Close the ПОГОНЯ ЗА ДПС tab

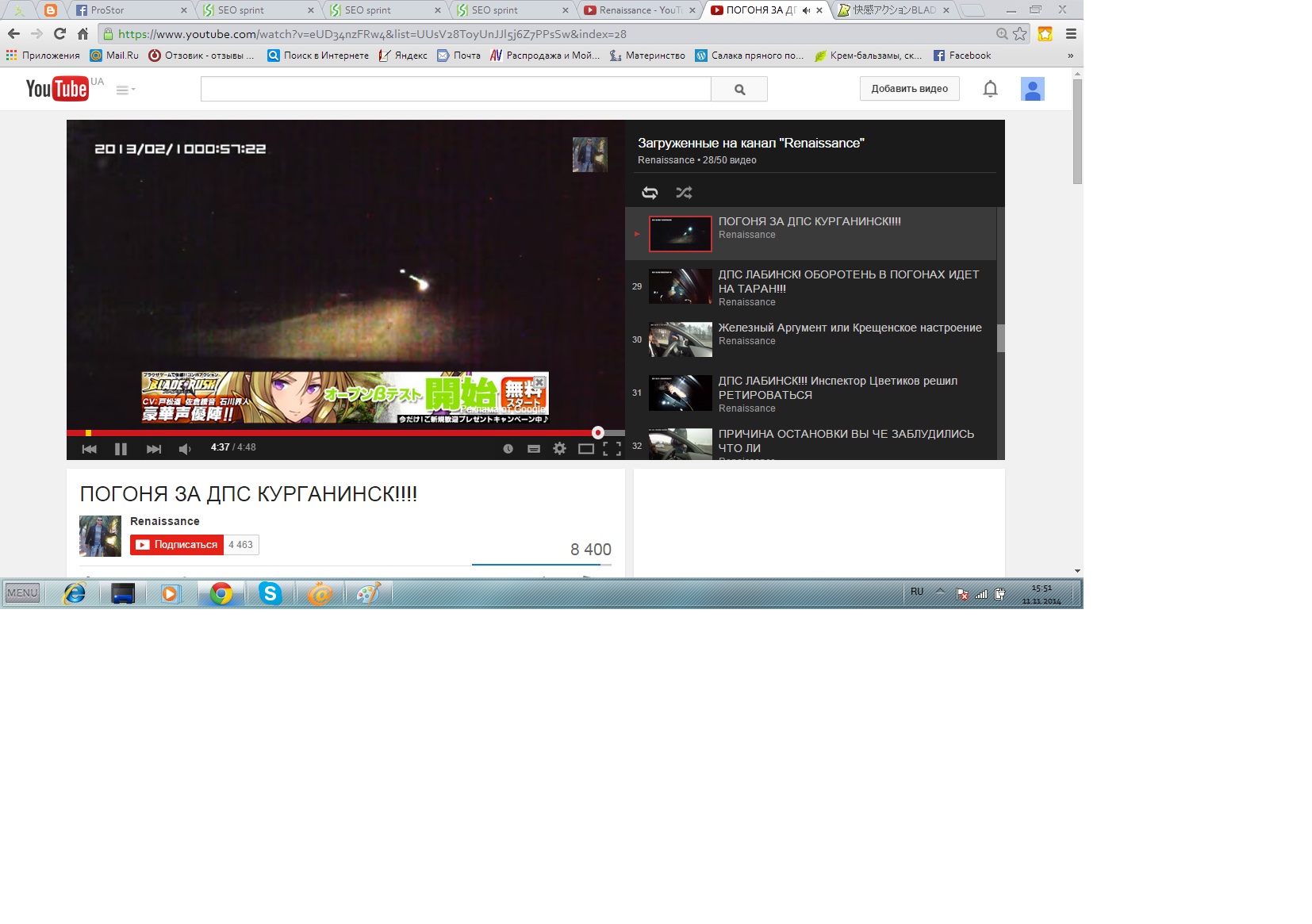click(x=819, y=10)
